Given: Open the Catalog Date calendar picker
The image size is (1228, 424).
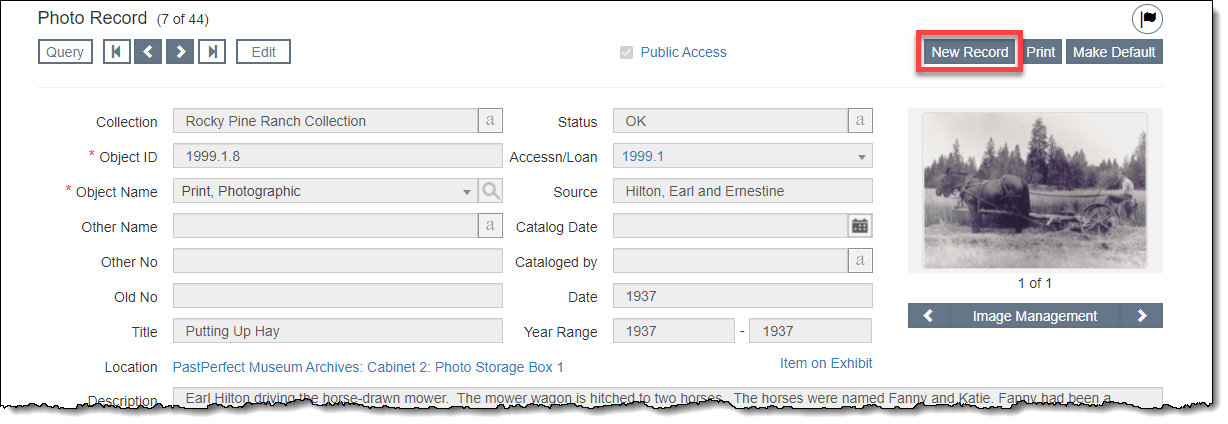Looking at the screenshot, I should pyautogui.click(x=860, y=226).
